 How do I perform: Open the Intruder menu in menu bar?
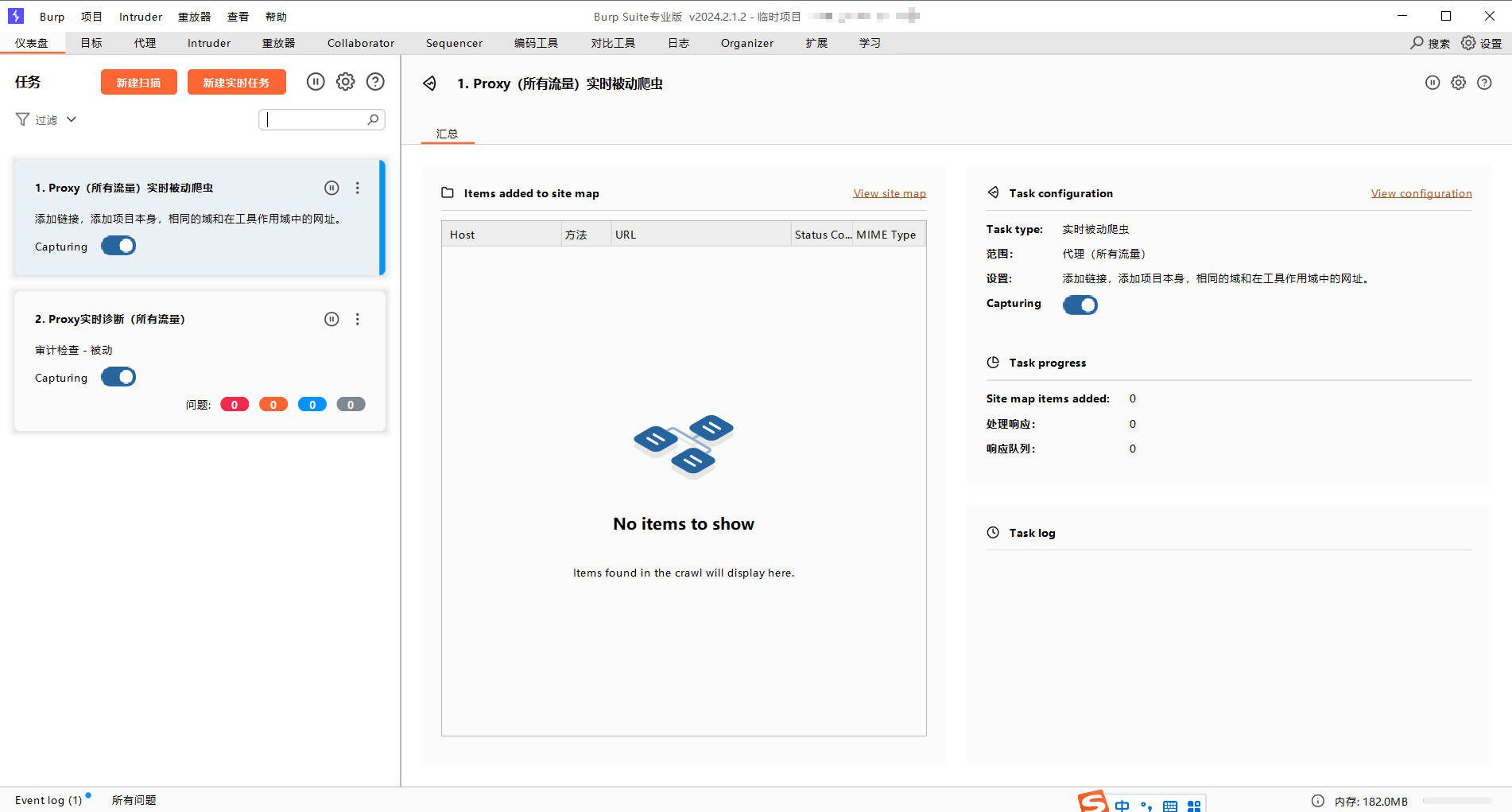[x=141, y=16]
